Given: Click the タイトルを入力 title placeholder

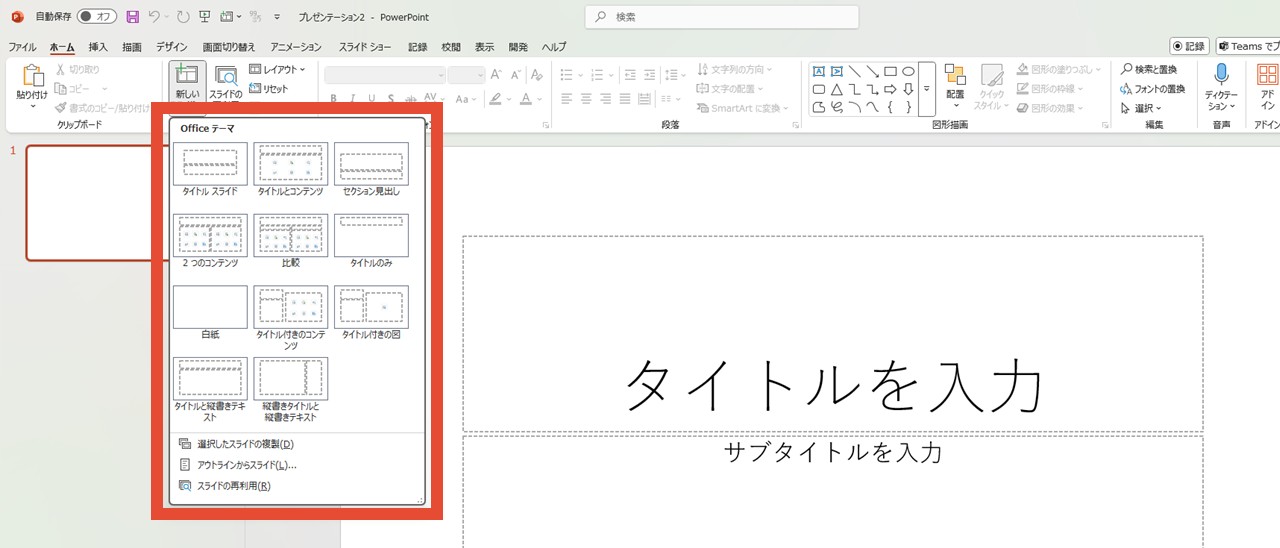Looking at the screenshot, I should [833, 334].
